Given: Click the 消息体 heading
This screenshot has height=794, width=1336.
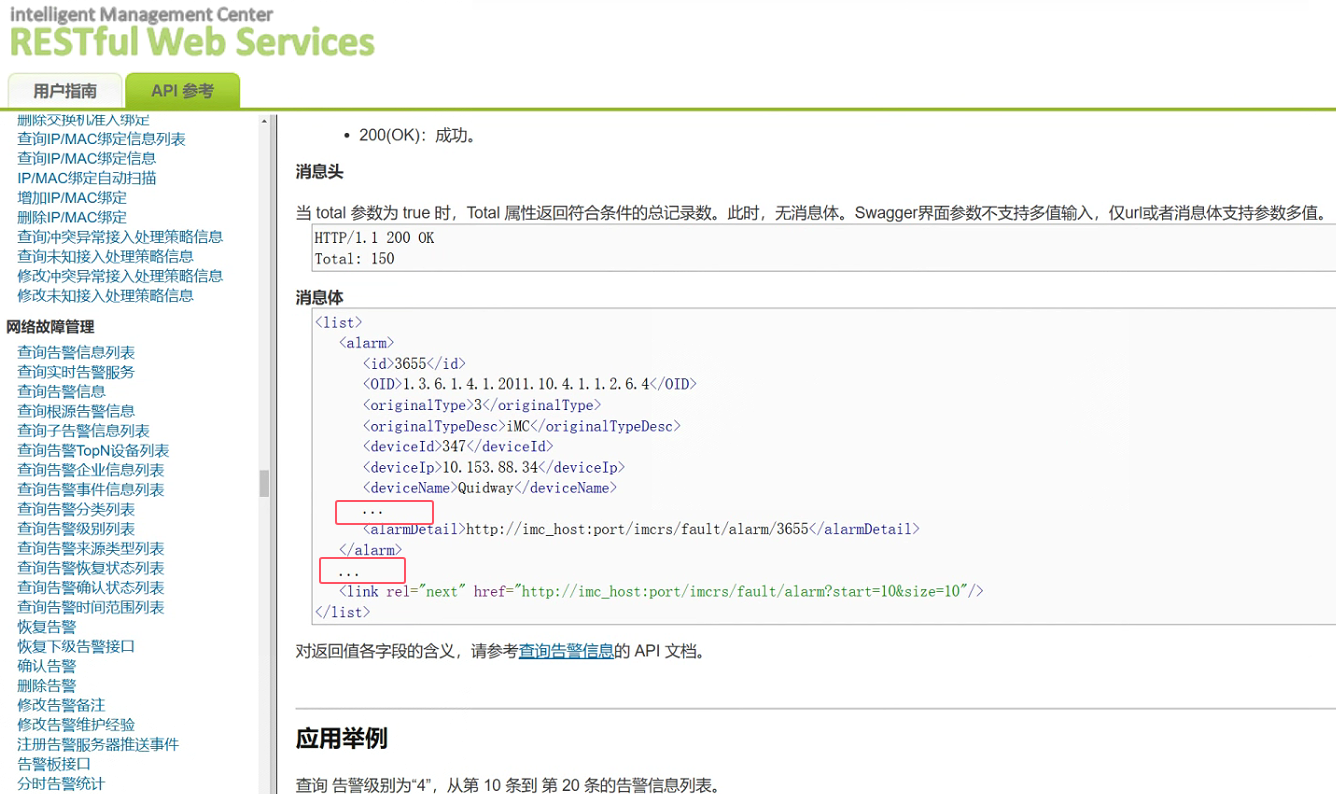Looking at the screenshot, I should (x=320, y=298).
